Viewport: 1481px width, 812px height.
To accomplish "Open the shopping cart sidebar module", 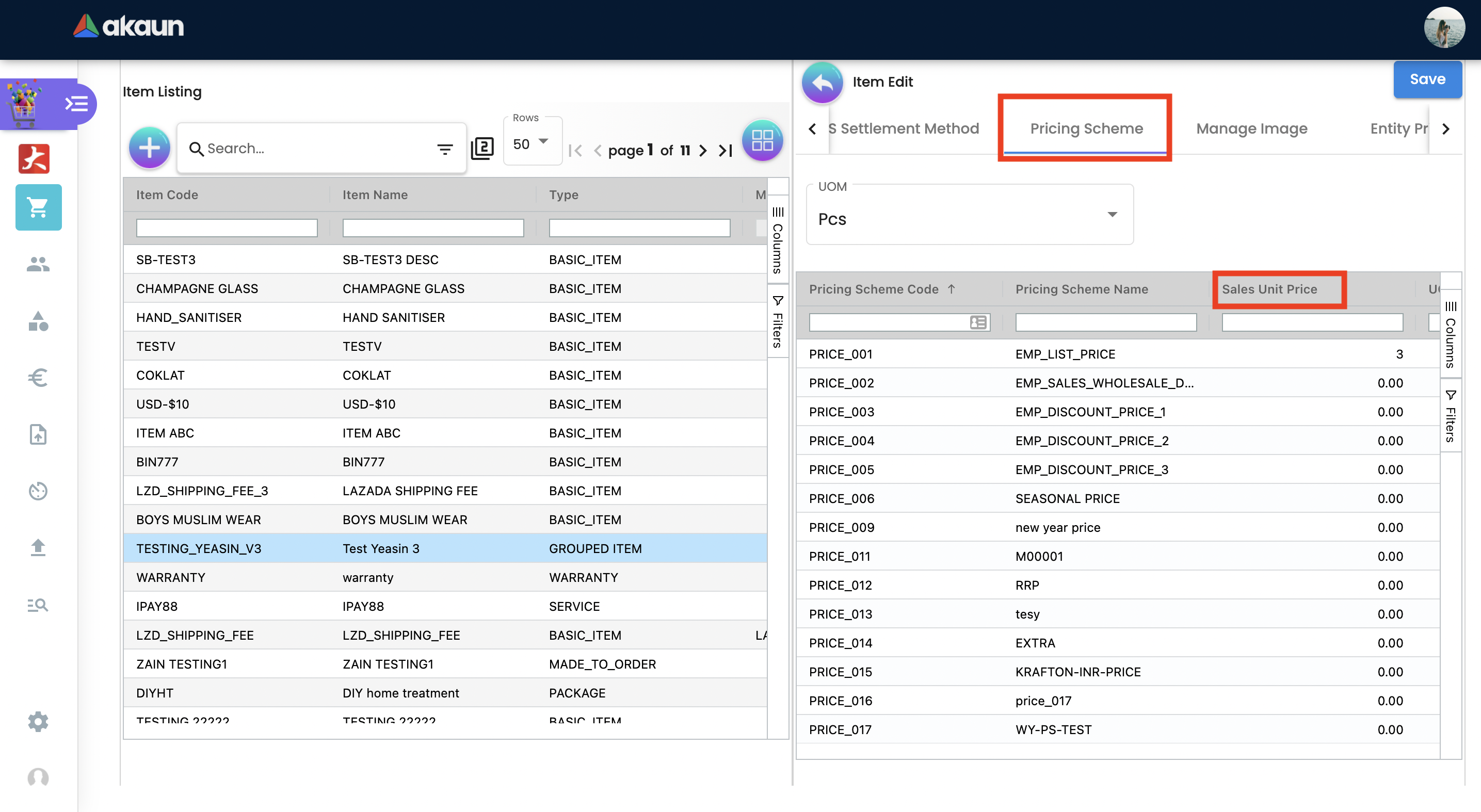I will [39, 207].
